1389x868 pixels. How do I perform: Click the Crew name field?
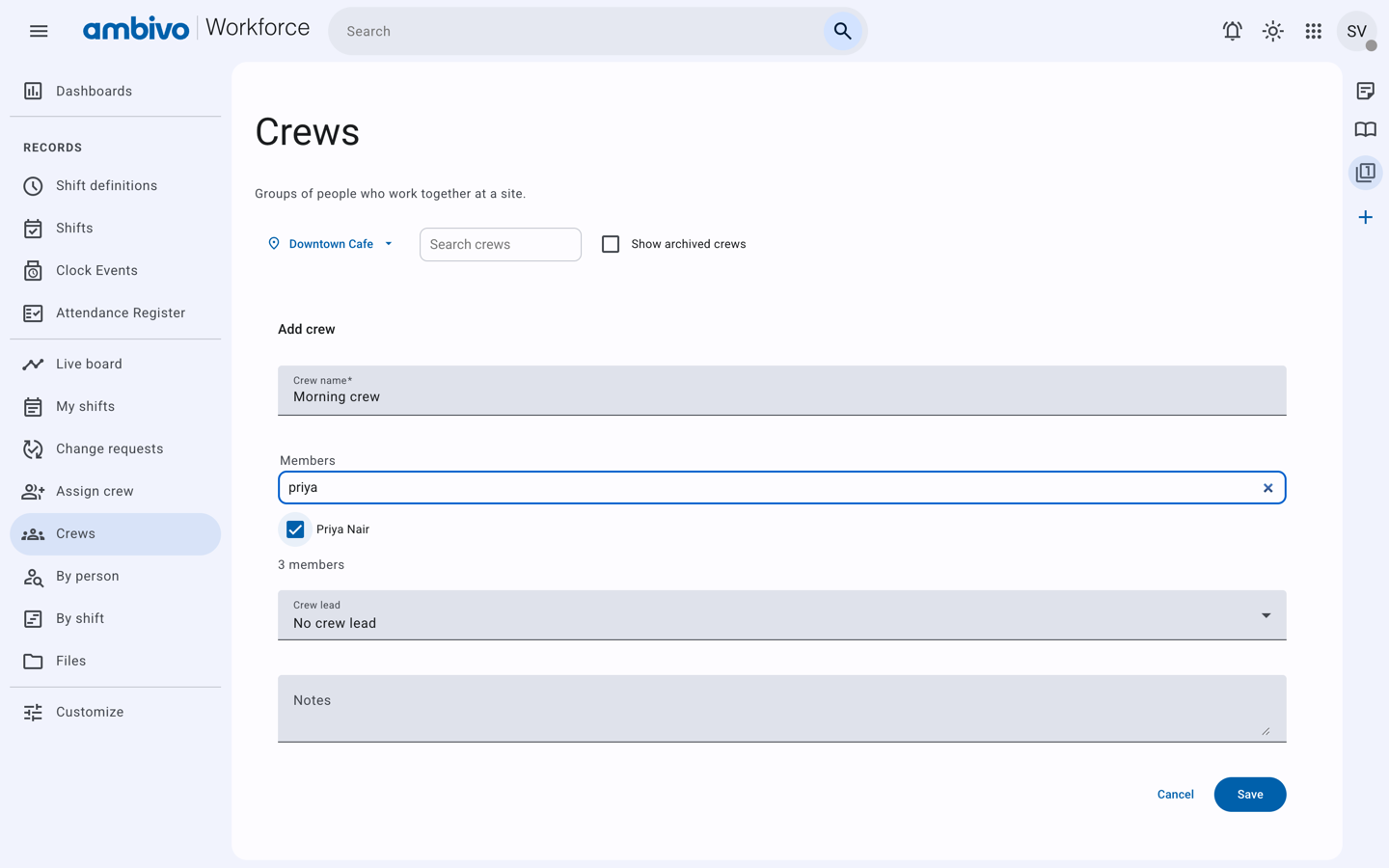coord(782,391)
